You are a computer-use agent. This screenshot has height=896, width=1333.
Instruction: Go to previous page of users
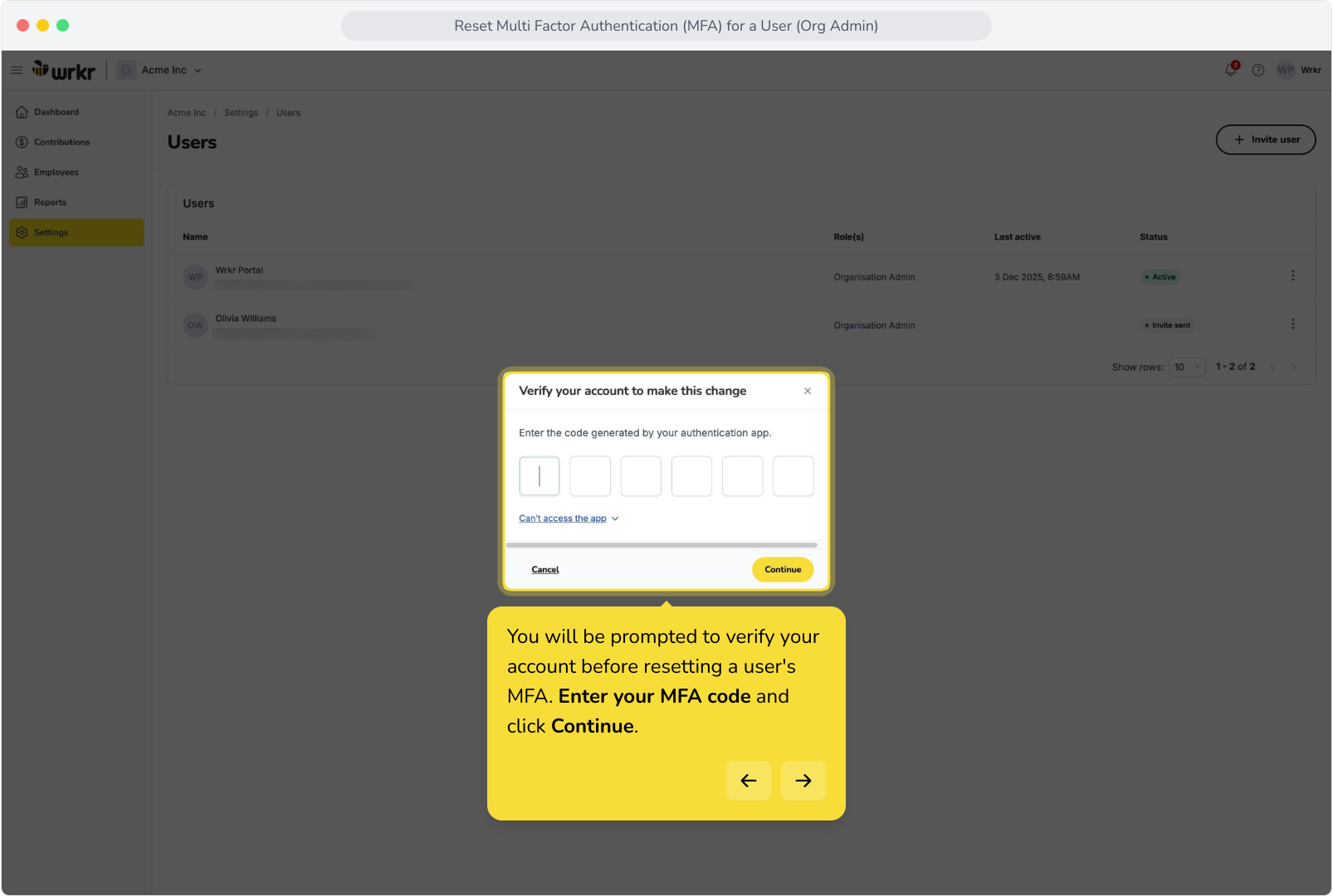(1272, 367)
